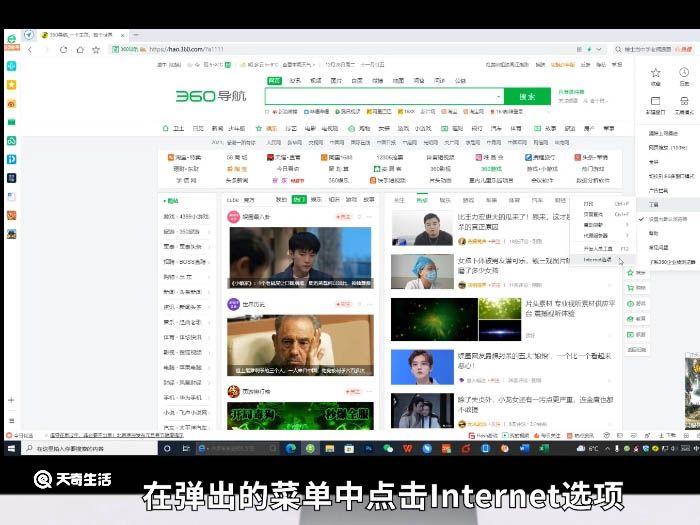This screenshot has height=525, width=700.
Task: Open File Explorer from the taskbar
Action: point(329,448)
